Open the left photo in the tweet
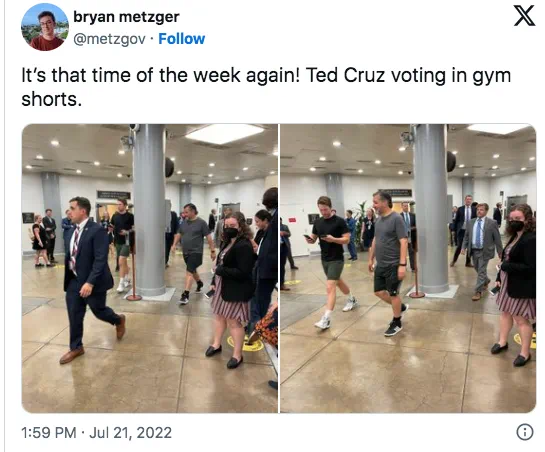This screenshot has width=545, height=452. [150, 268]
